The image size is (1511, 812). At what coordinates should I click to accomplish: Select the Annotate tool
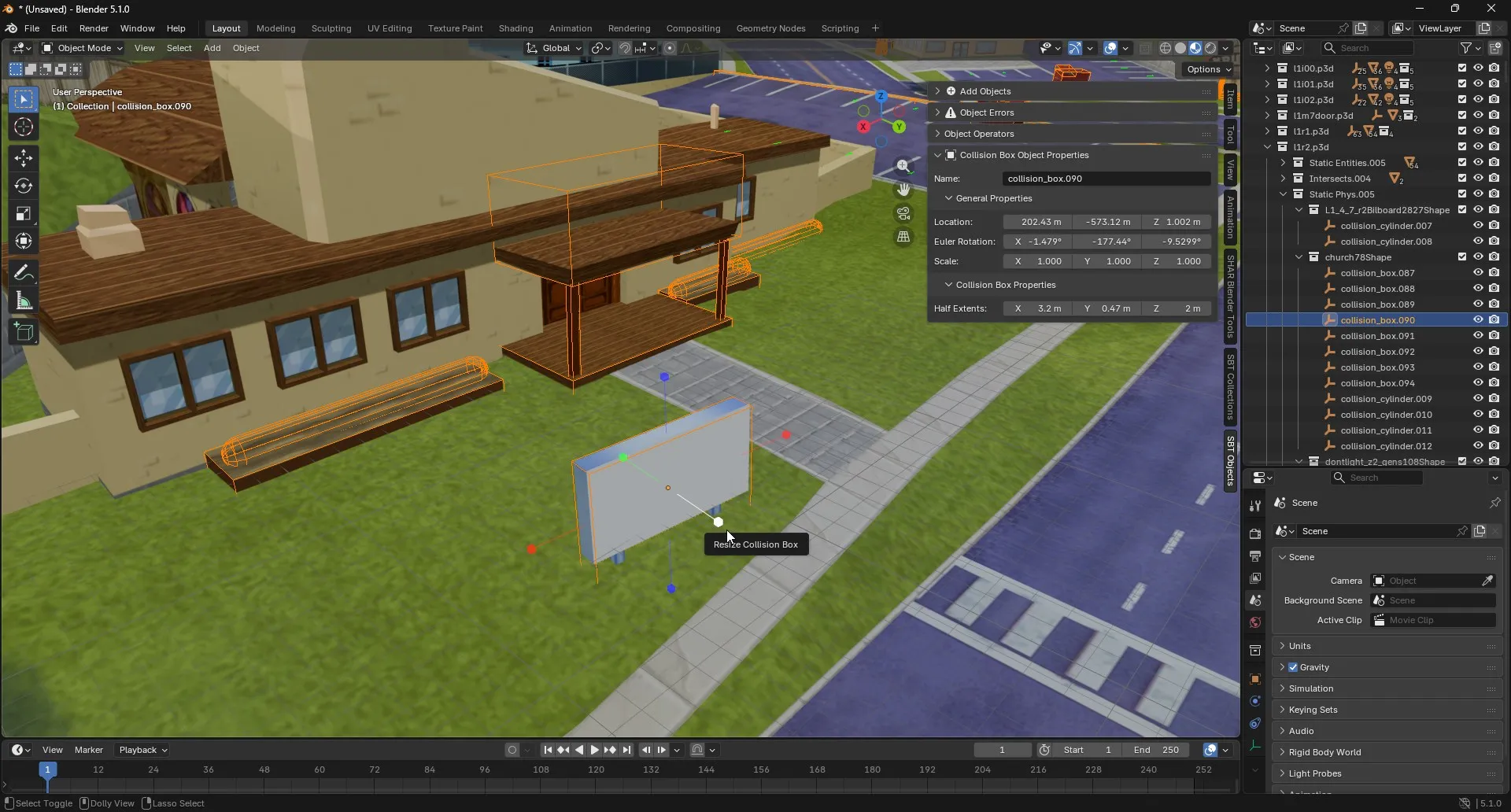click(24, 273)
